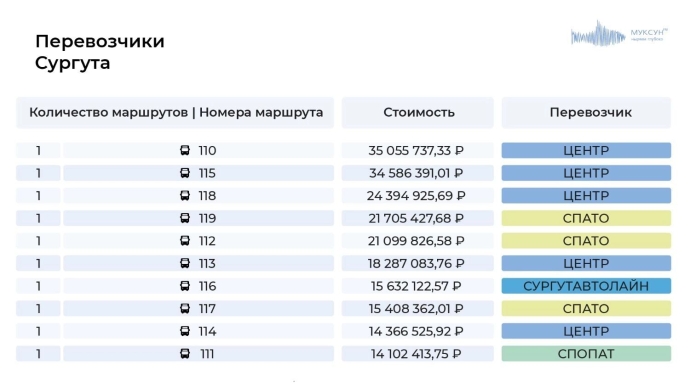Click the Количество маршрутов header cell
The image size is (690, 387).
click(x=108, y=113)
